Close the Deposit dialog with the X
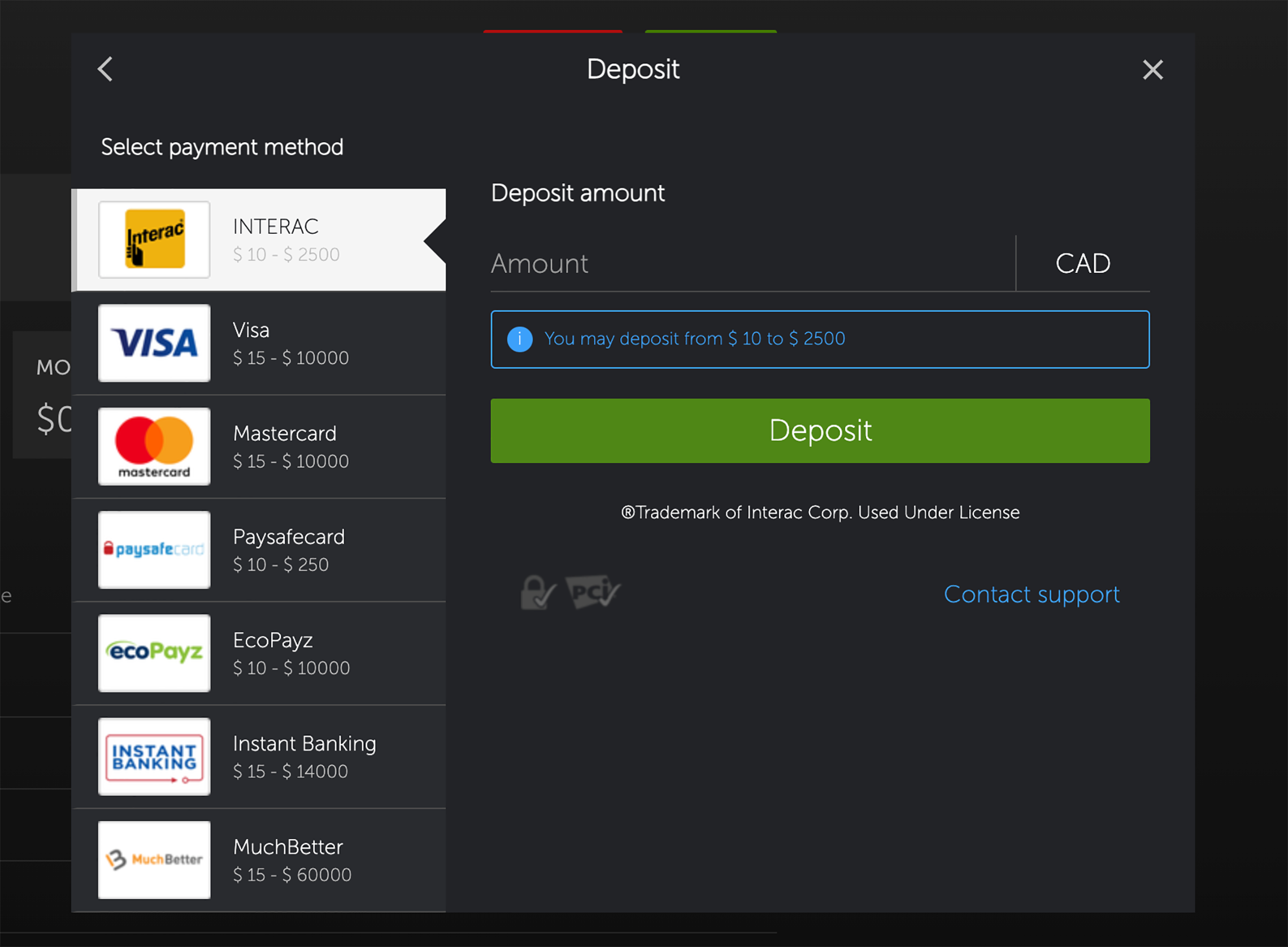The width and height of the screenshot is (1288, 947). (x=1152, y=70)
